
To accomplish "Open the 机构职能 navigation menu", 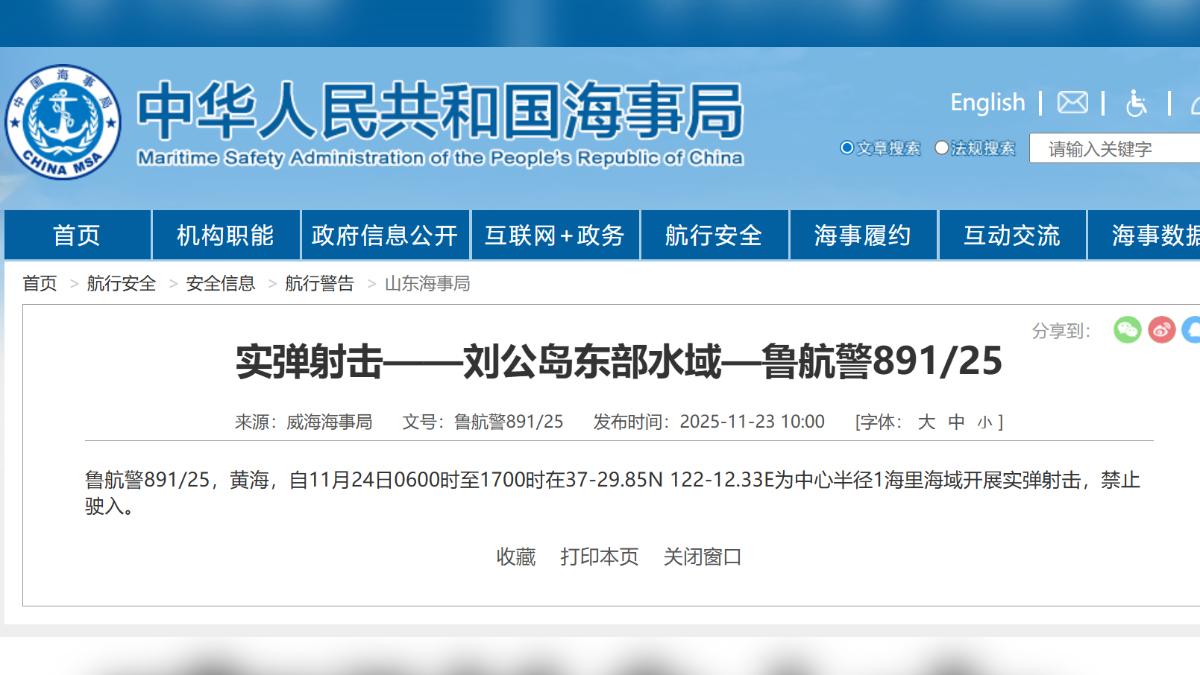I will pyautogui.click(x=225, y=236).
